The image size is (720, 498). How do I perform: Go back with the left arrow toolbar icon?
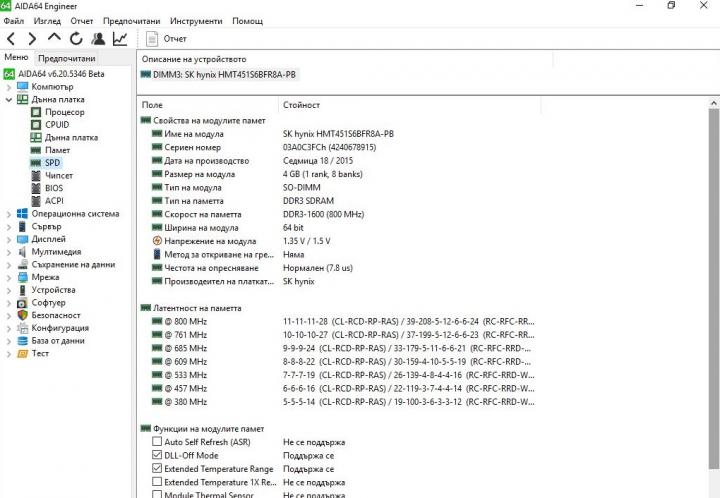pyautogui.click(x=11, y=39)
